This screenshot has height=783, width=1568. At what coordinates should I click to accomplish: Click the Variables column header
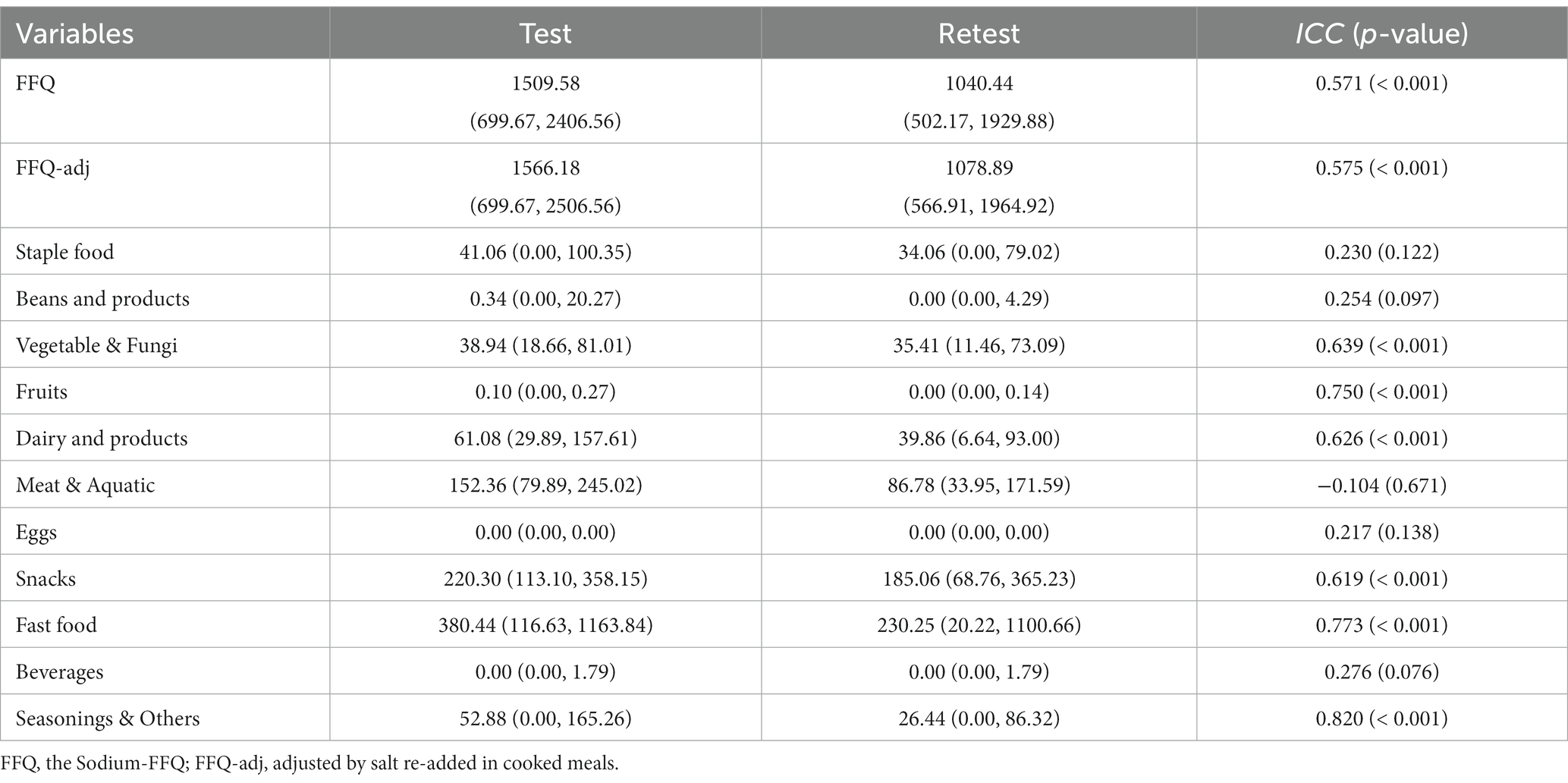tap(74, 33)
